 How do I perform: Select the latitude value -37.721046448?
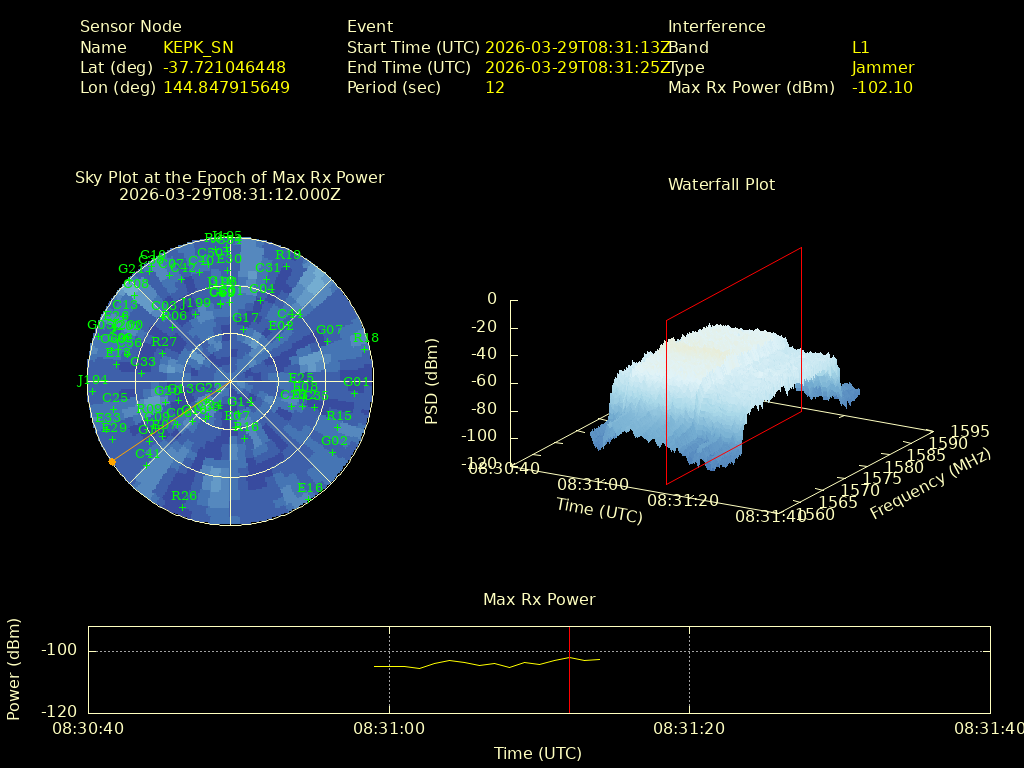tap(224, 67)
